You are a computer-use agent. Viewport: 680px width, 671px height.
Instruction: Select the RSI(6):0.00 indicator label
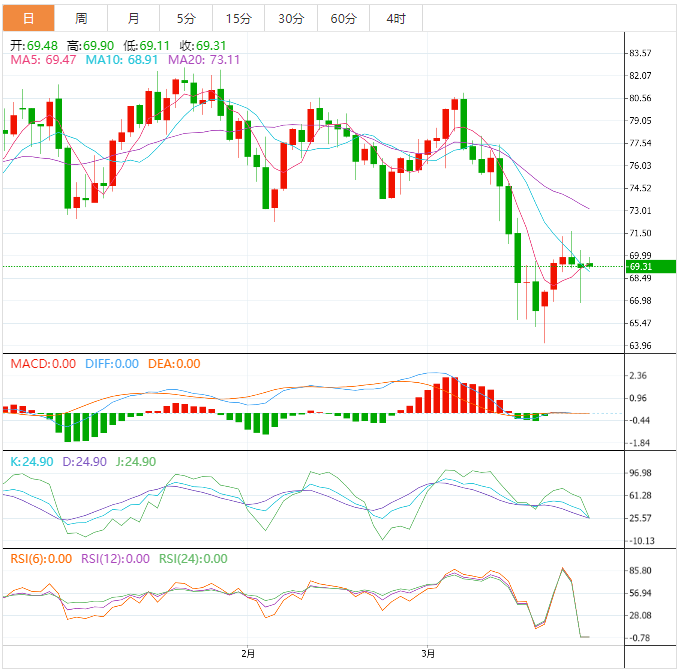(x=41, y=559)
